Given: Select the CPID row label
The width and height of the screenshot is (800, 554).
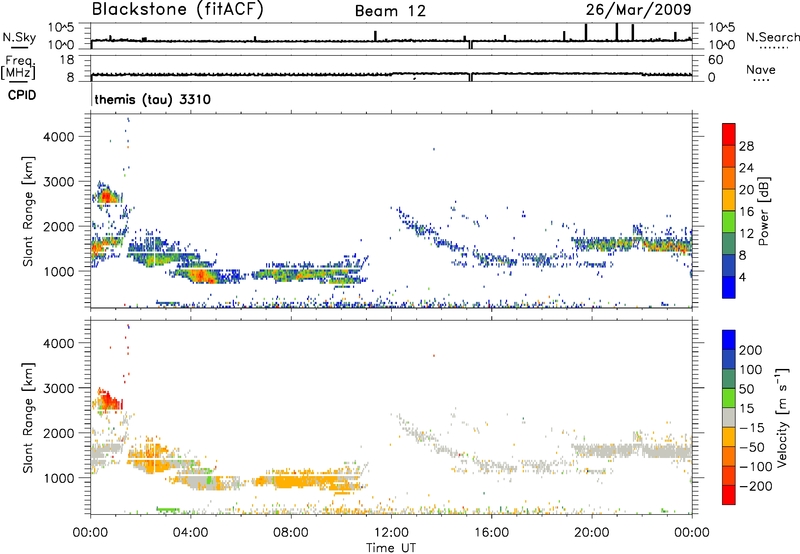Looking at the screenshot, I should pyautogui.click(x=22, y=95).
